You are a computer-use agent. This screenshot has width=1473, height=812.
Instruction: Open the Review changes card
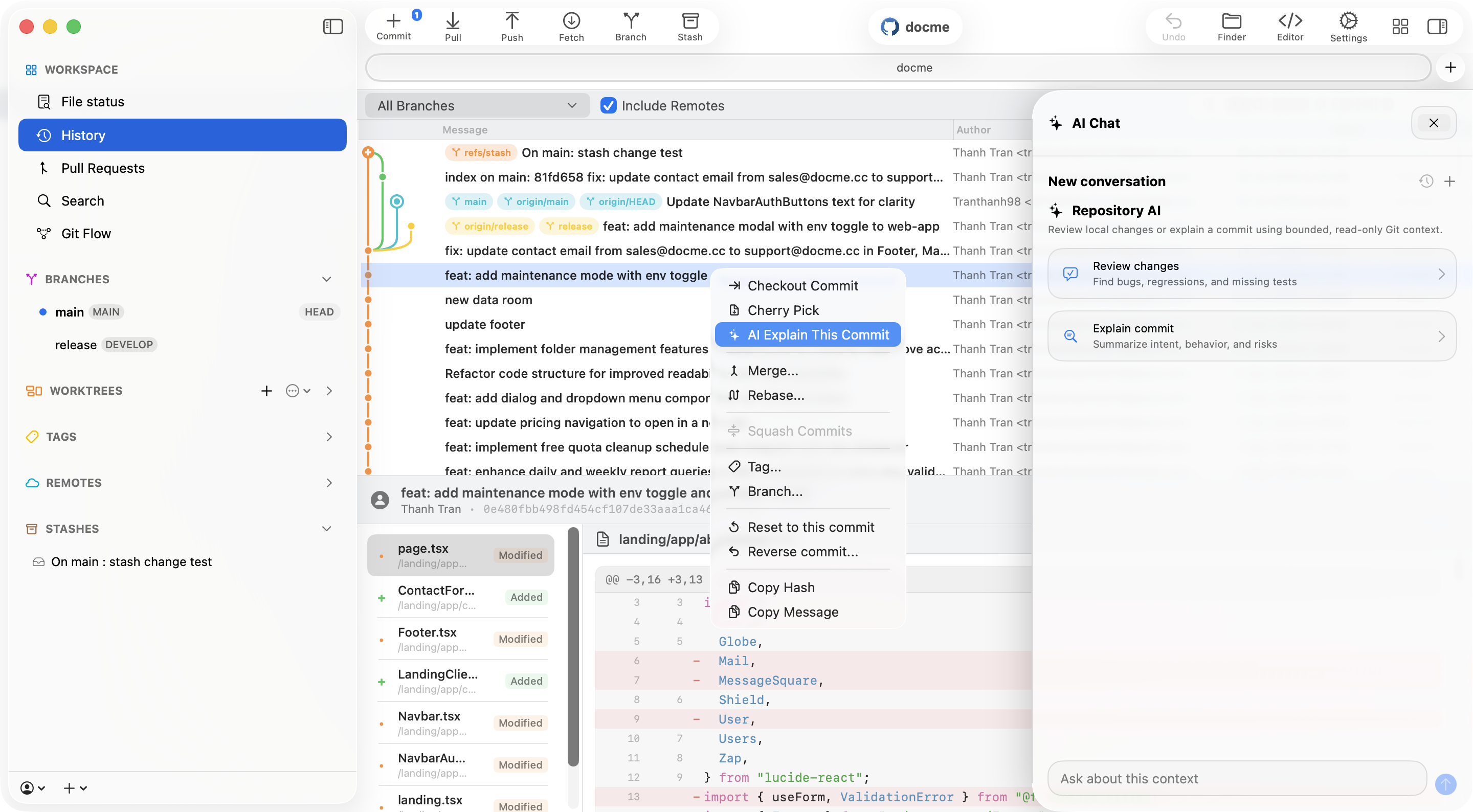pos(1252,274)
